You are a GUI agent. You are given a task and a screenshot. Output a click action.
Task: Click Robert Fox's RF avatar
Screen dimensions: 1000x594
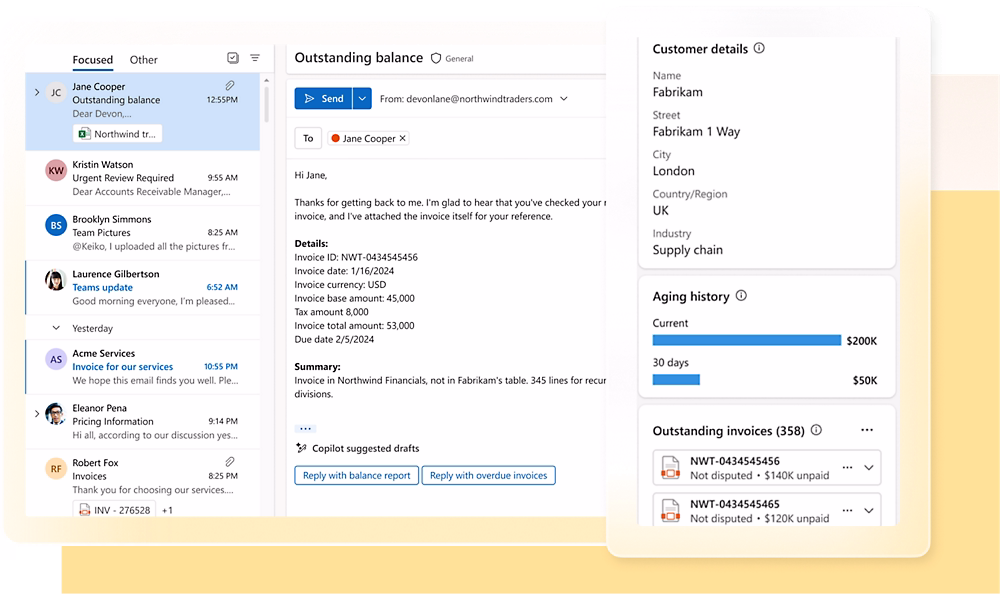[x=56, y=469]
